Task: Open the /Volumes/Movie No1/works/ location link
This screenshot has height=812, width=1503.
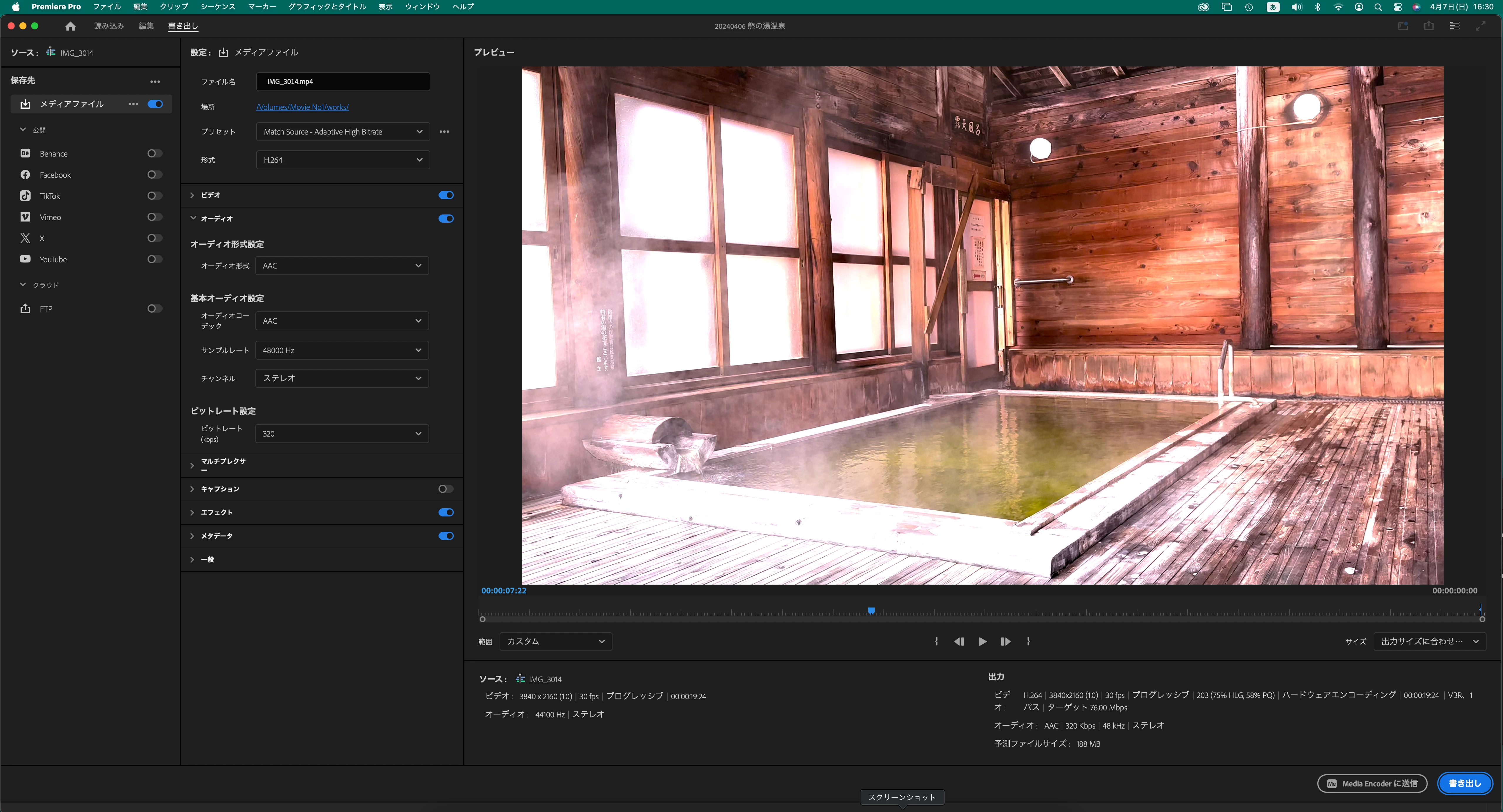Action: tap(302, 107)
